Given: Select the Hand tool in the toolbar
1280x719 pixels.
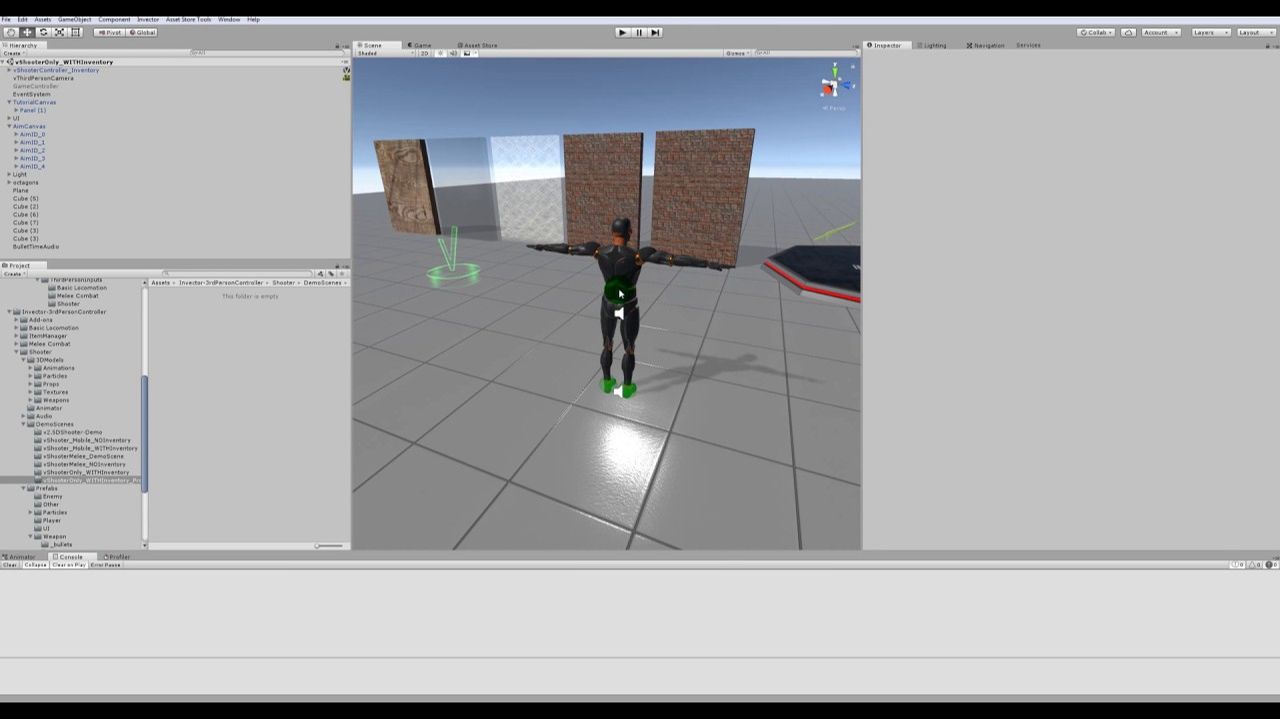Looking at the screenshot, I should click(11, 32).
